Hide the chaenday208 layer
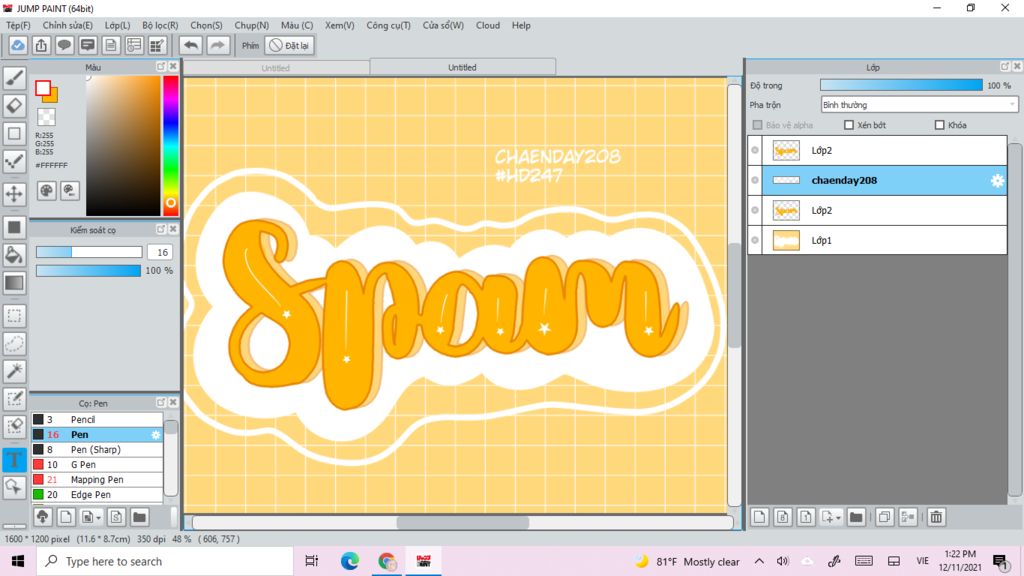Screen dimensions: 1024x576 755,180
